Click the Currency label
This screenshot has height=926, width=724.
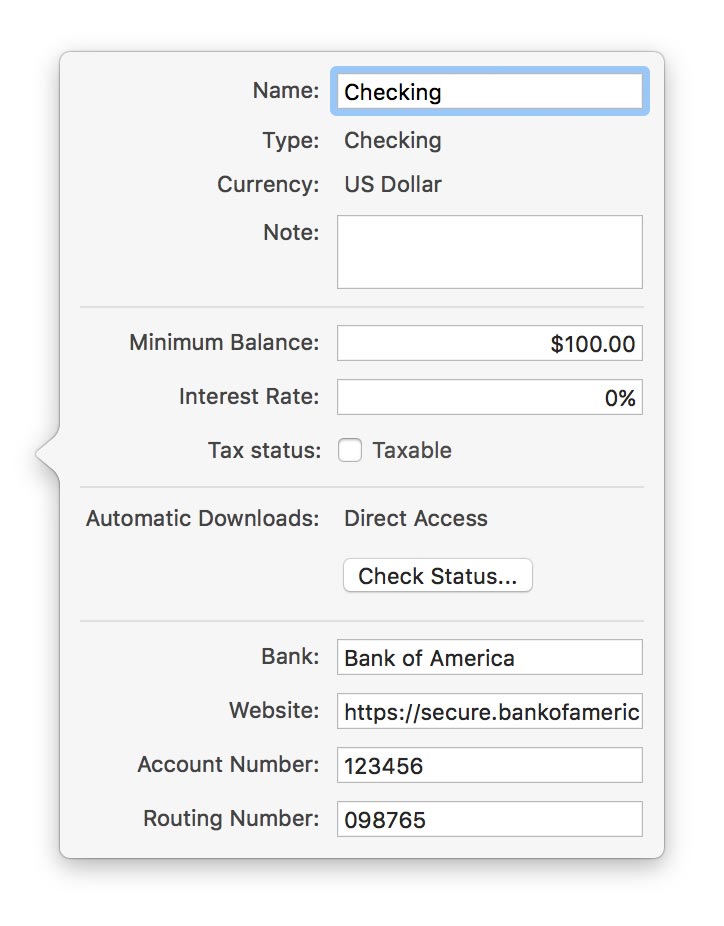click(268, 185)
